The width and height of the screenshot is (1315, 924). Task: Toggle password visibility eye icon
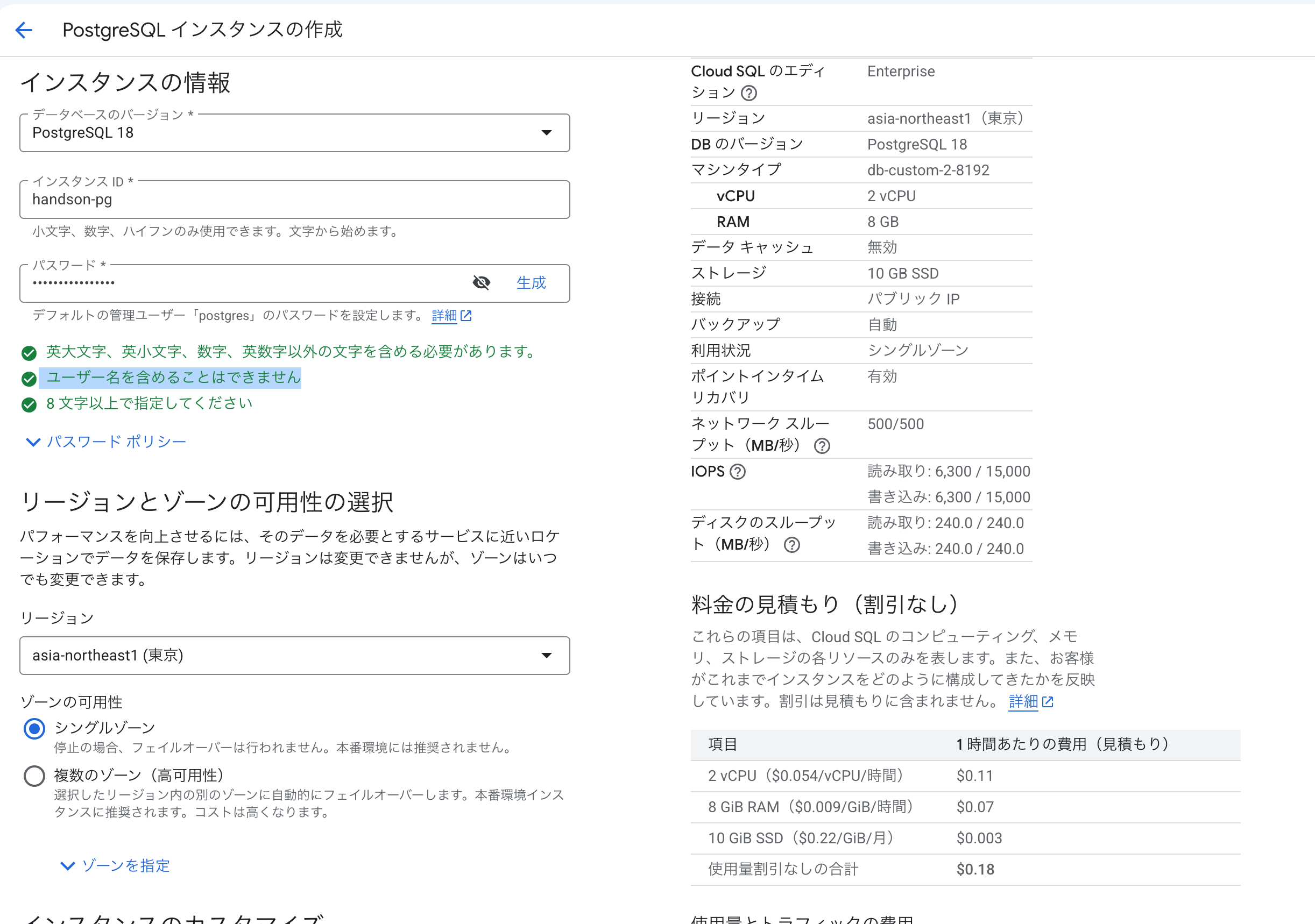point(481,282)
